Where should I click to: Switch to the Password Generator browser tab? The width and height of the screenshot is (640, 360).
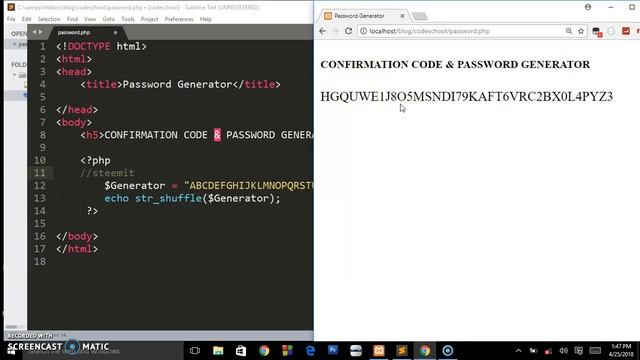pos(359,16)
